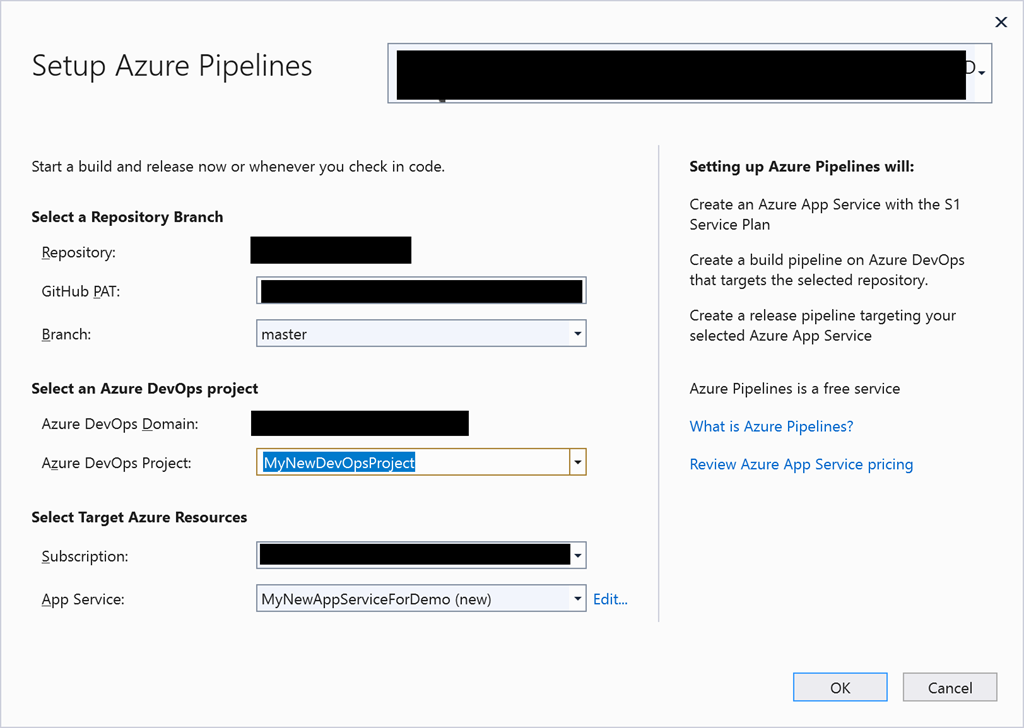This screenshot has height=728, width=1024.
Task: Click the 'Azure DevOps Domain:' label
Action: click(120, 424)
